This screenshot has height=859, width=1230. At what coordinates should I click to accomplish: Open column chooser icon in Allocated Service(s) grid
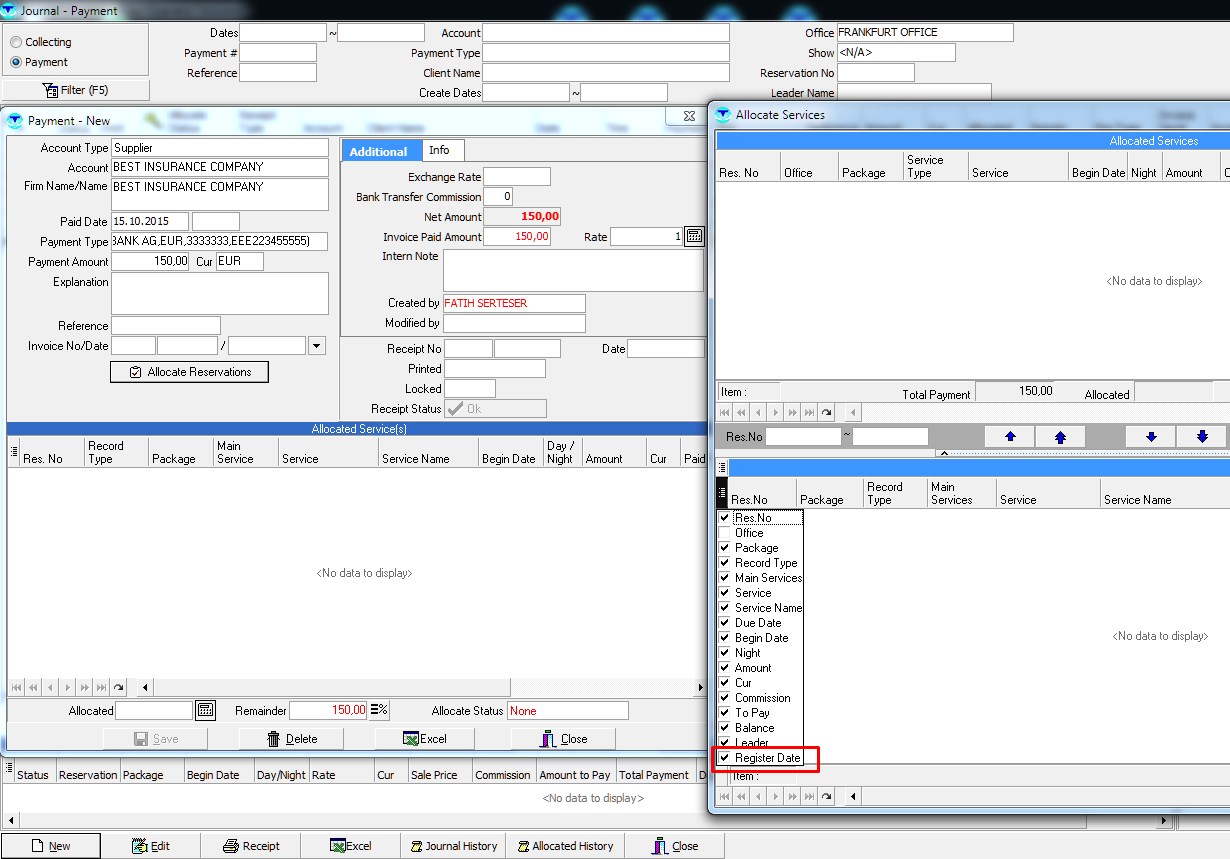point(14,452)
